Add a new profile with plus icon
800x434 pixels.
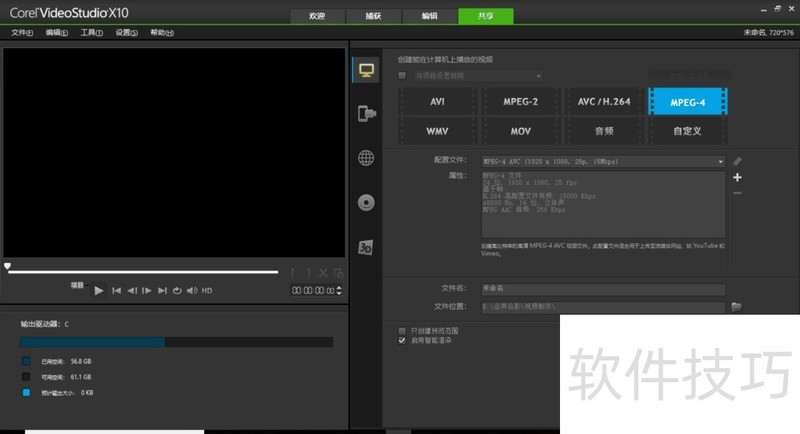coord(737,177)
